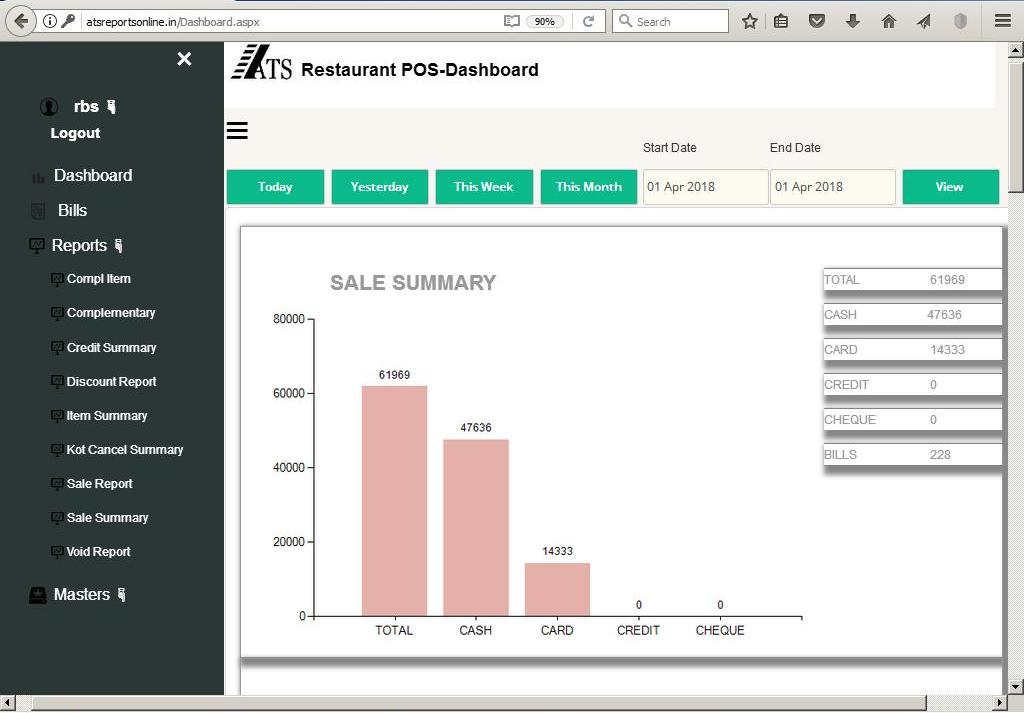The width and height of the screenshot is (1024, 713).
Task: Click the Start Date field
Action: (705, 187)
